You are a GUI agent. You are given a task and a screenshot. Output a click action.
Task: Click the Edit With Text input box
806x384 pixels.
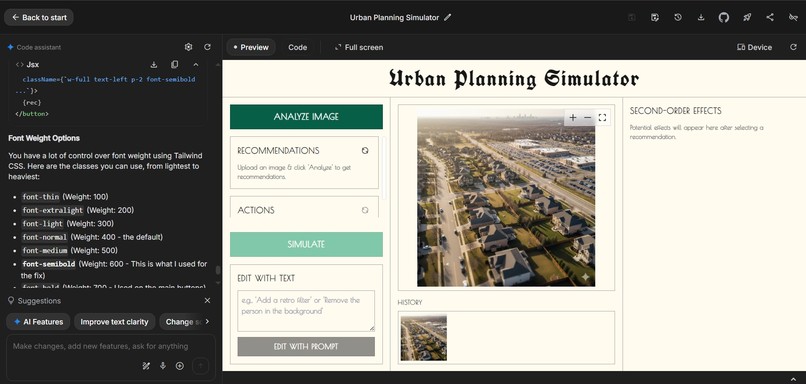coord(306,310)
